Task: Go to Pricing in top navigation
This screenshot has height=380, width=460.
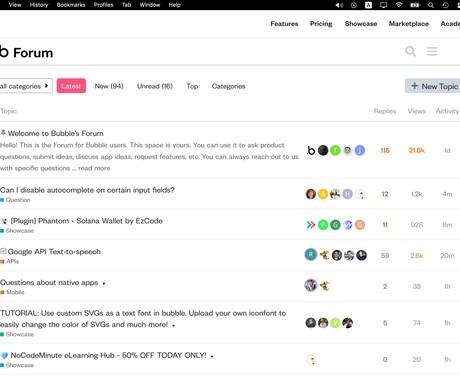Action: (x=321, y=24)
